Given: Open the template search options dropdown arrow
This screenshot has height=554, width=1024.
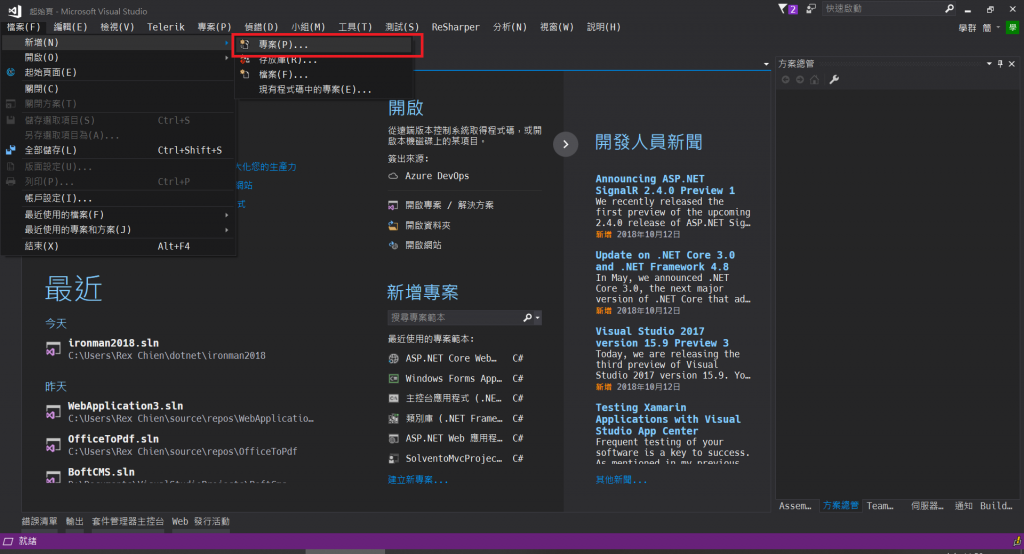Looking at the screenshot, I should pos(537,318).
